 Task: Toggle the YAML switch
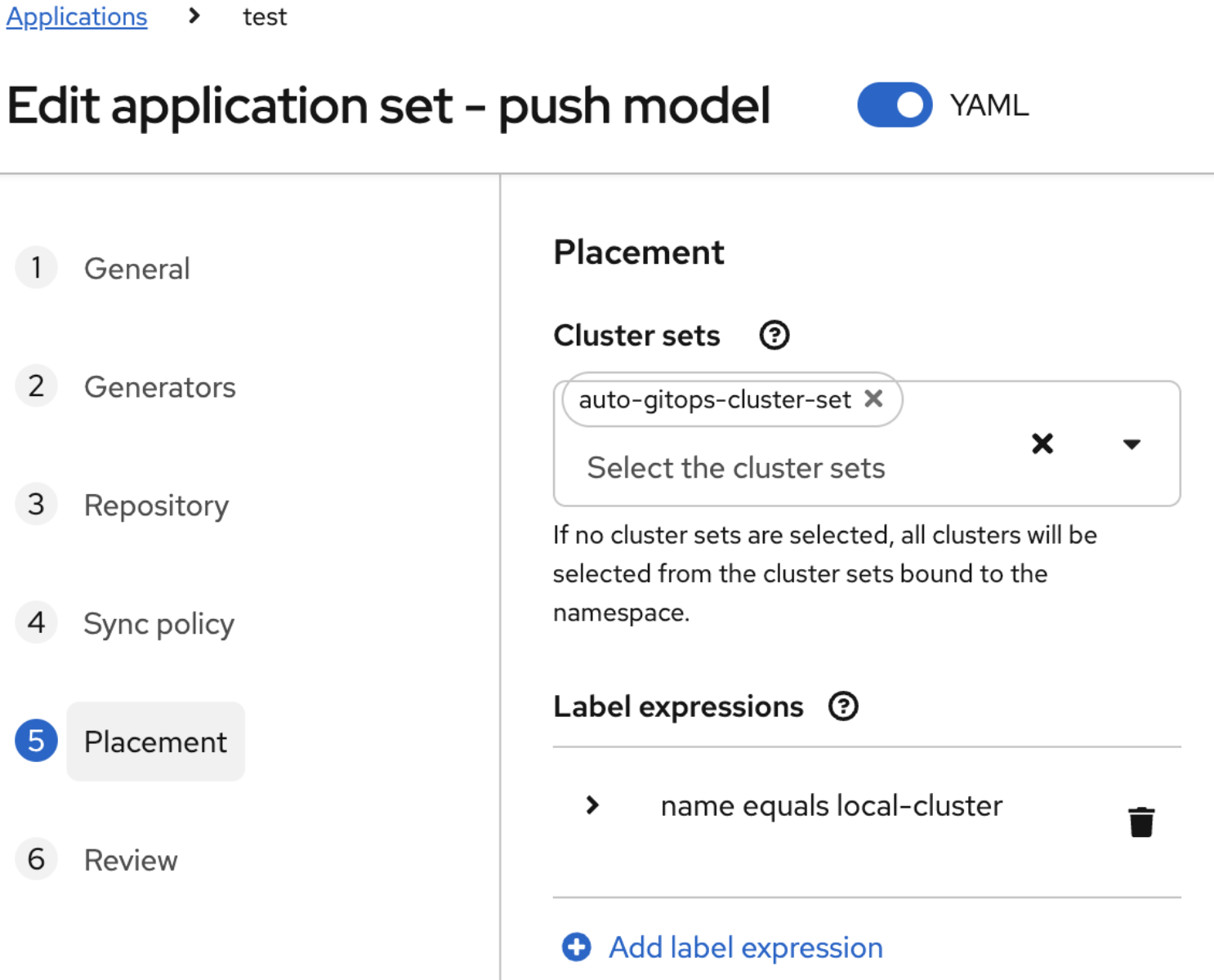tap(895, 105)
